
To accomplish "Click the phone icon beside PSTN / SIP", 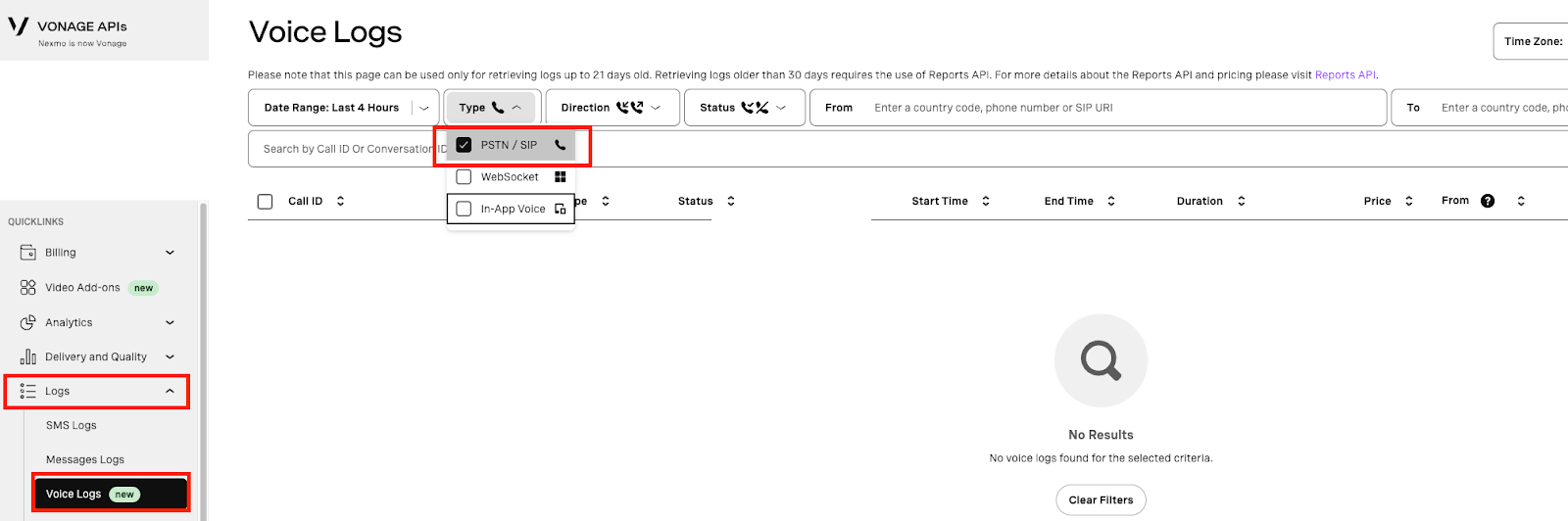I will (561, 145).
